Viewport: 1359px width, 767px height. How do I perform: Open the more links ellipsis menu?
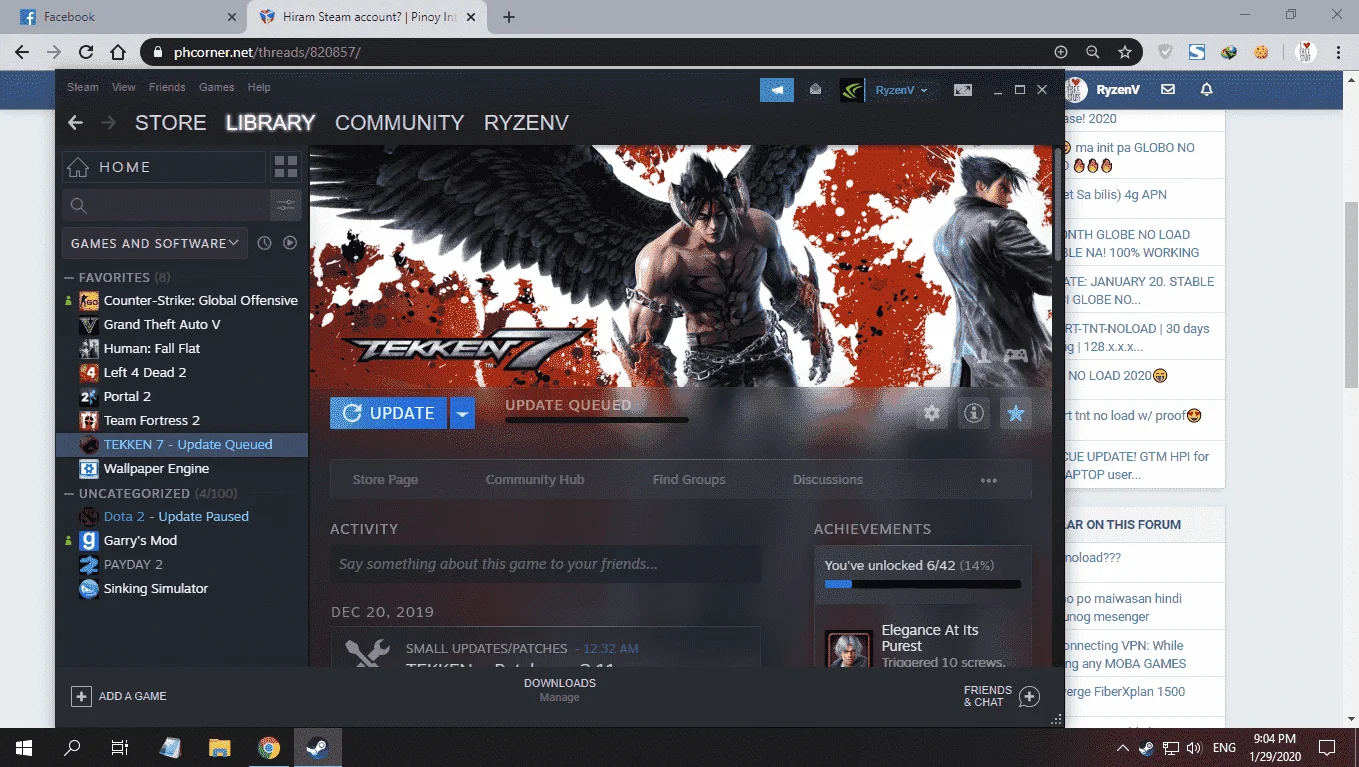pyautogui.click(x=989, y=480)
